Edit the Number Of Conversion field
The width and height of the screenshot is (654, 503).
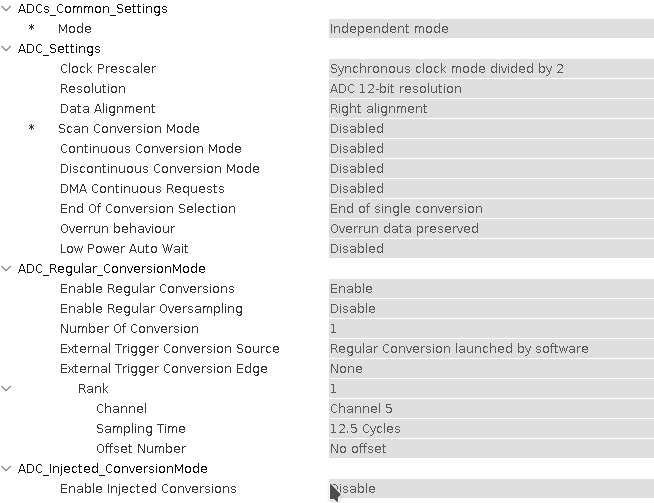(490, 329)
